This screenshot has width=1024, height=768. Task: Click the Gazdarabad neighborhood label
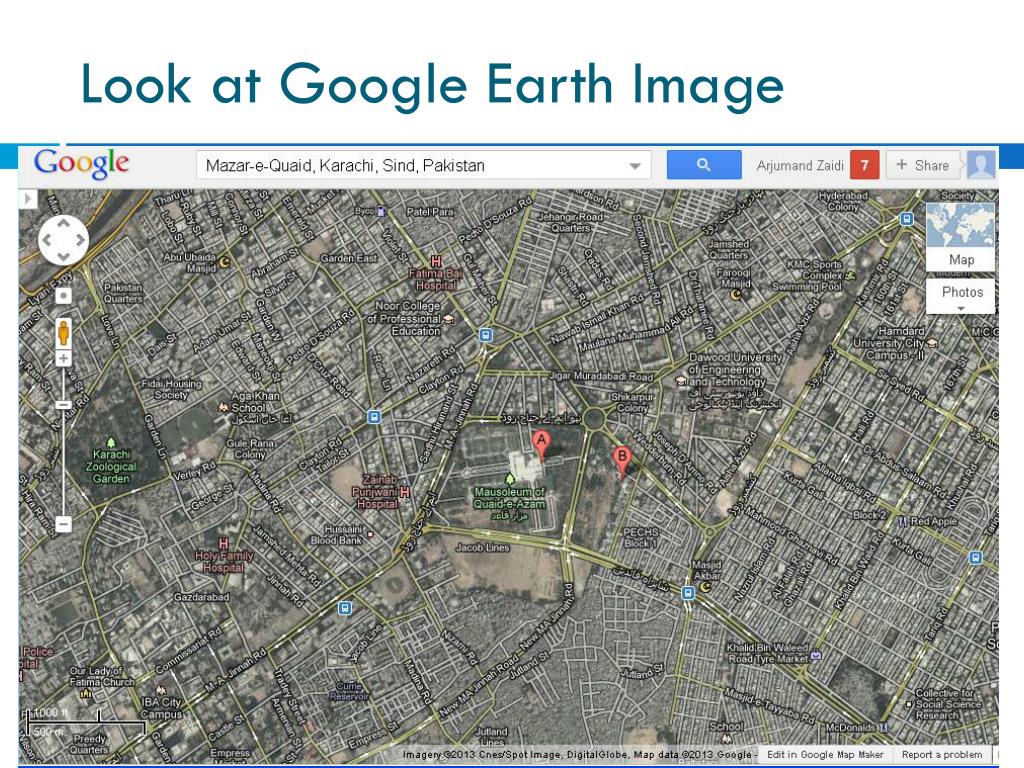(202, 597)
